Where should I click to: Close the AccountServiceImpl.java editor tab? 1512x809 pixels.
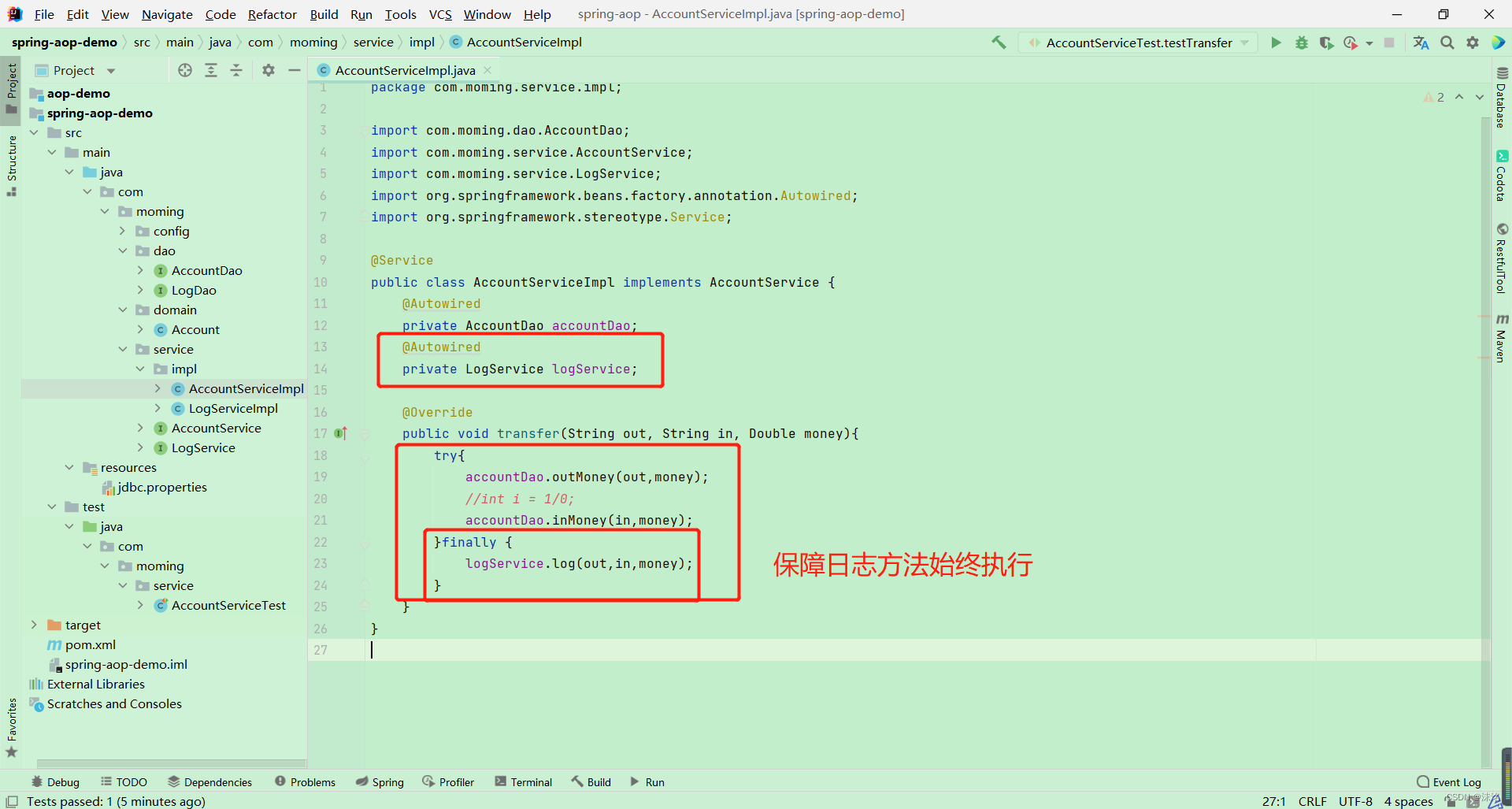tap(487, 70)
